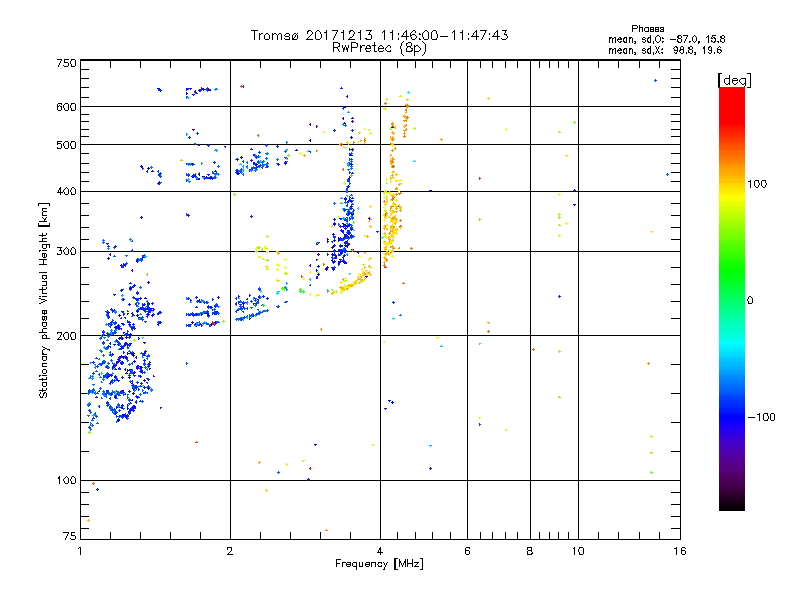Click the x-axis '8' tick label
800x600 pixels.
pos(530,551)
